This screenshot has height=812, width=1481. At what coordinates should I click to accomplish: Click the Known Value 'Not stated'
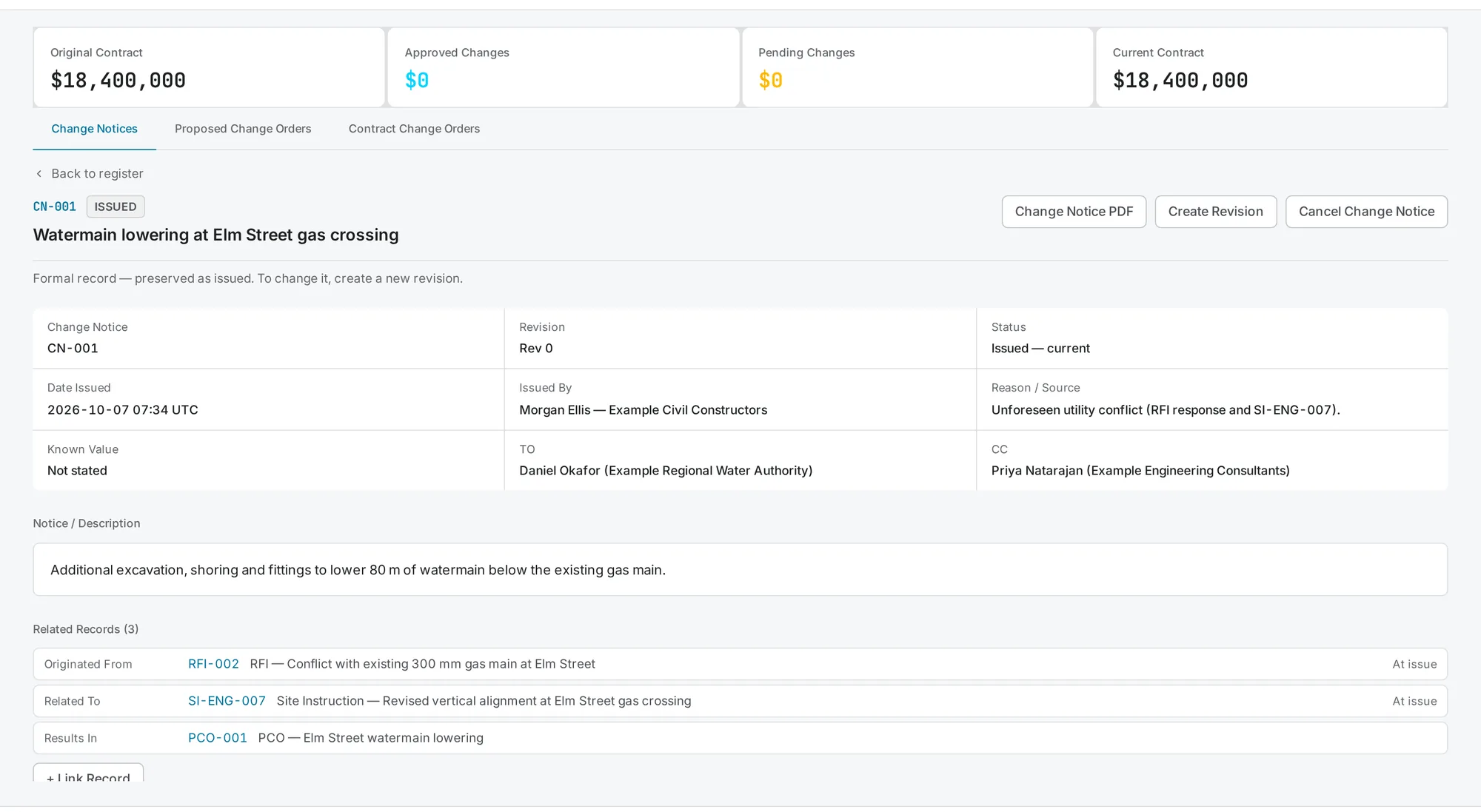pyautogui.click(x=77, y=471)
